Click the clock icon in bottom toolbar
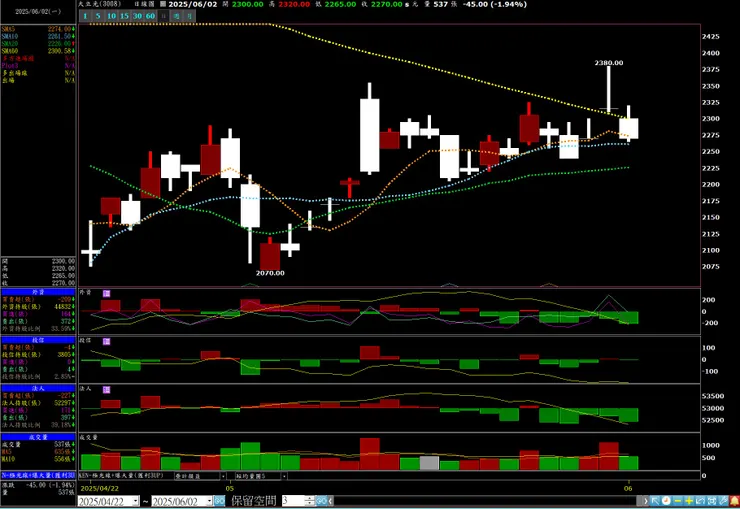This screenshot has width=740, height=509. (x=666, y=501)
